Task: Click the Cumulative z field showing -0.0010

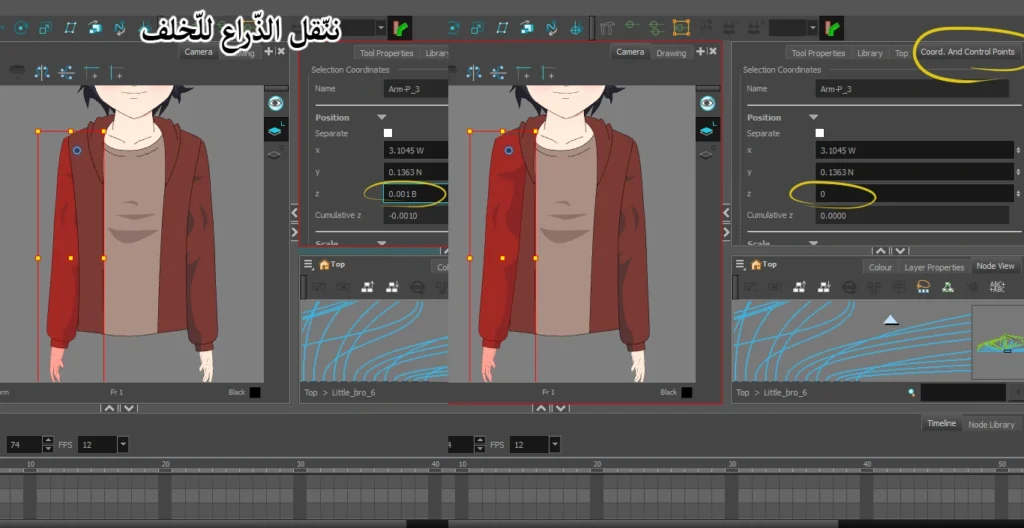Action: [x=415, y=216]
